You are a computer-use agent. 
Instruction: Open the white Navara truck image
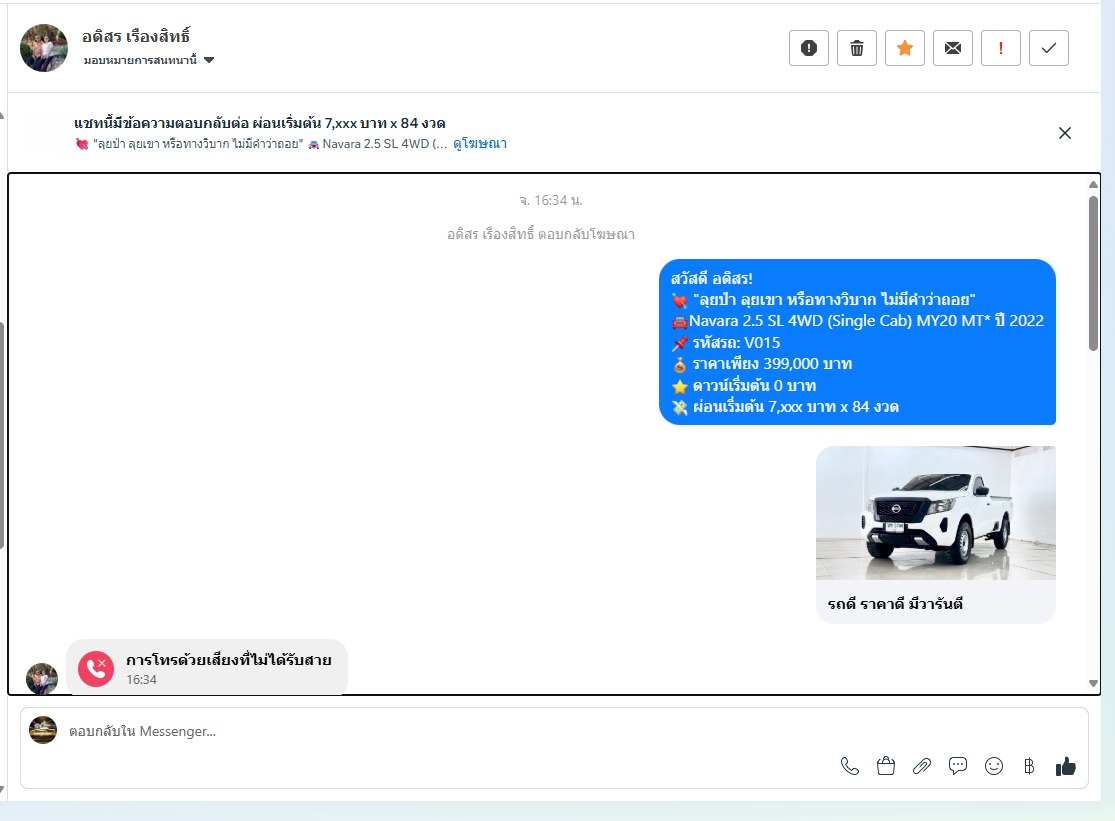pos(936,513)
